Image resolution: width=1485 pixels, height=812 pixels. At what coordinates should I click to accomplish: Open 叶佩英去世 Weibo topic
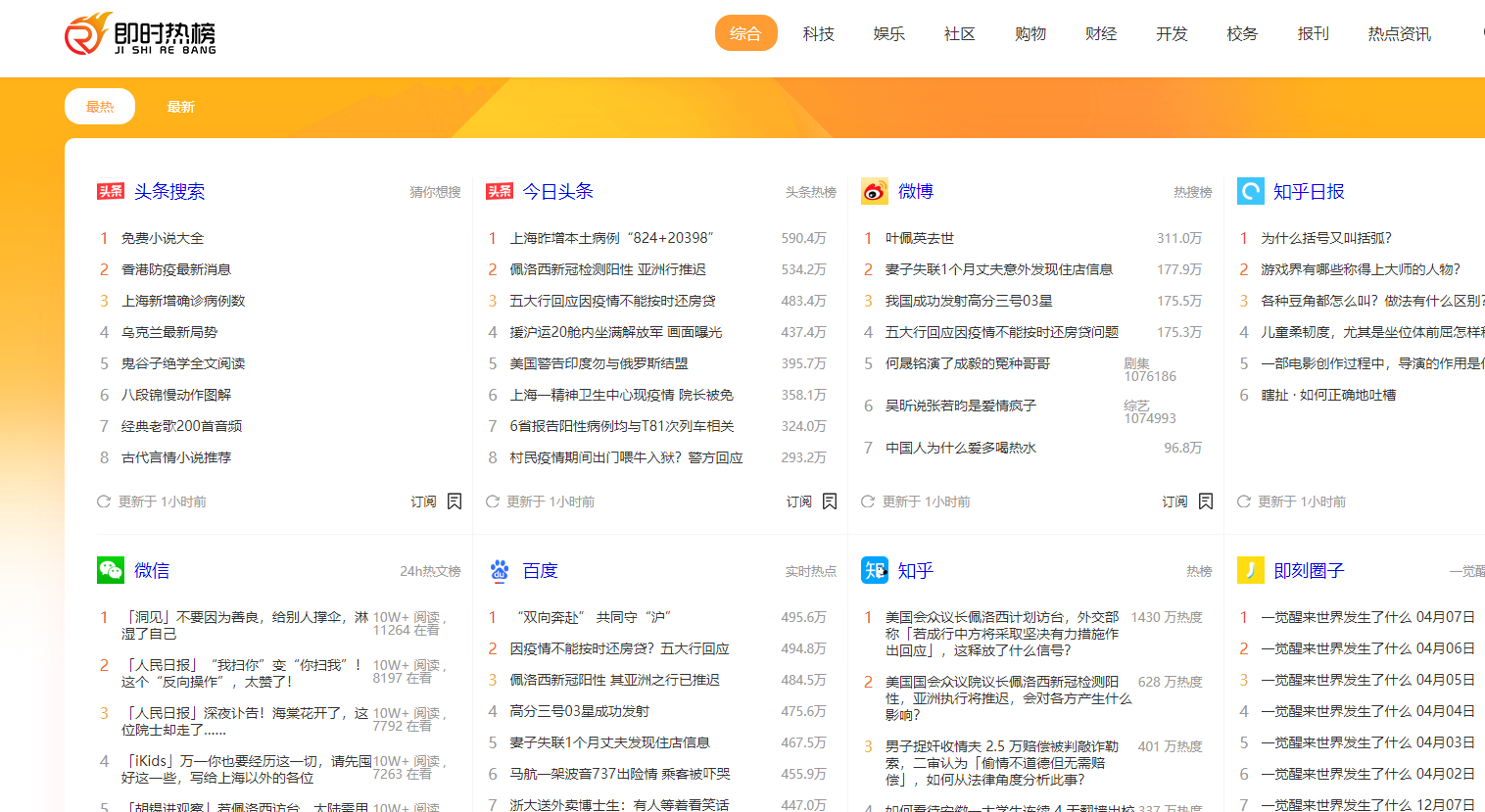[920, 238]
